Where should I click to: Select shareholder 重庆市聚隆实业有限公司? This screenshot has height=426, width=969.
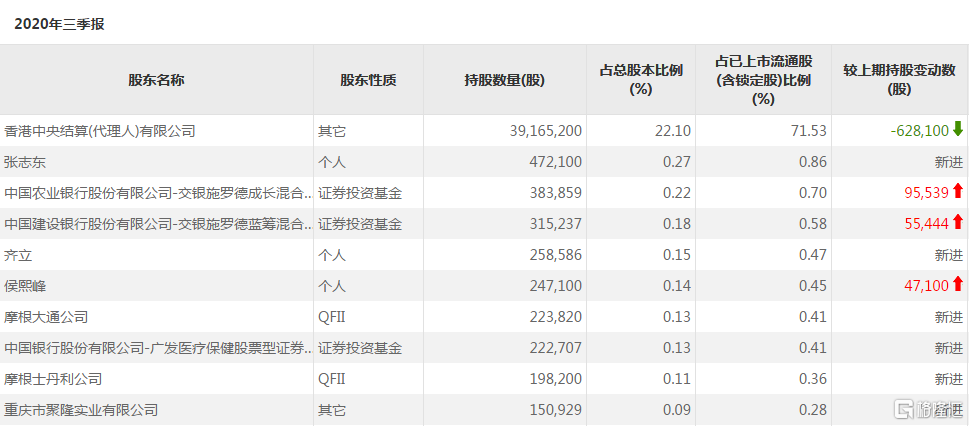pos(81,410)
